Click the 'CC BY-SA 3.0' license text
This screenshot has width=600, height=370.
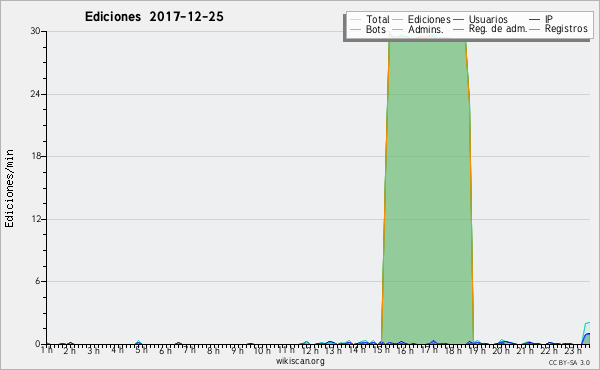569,362
